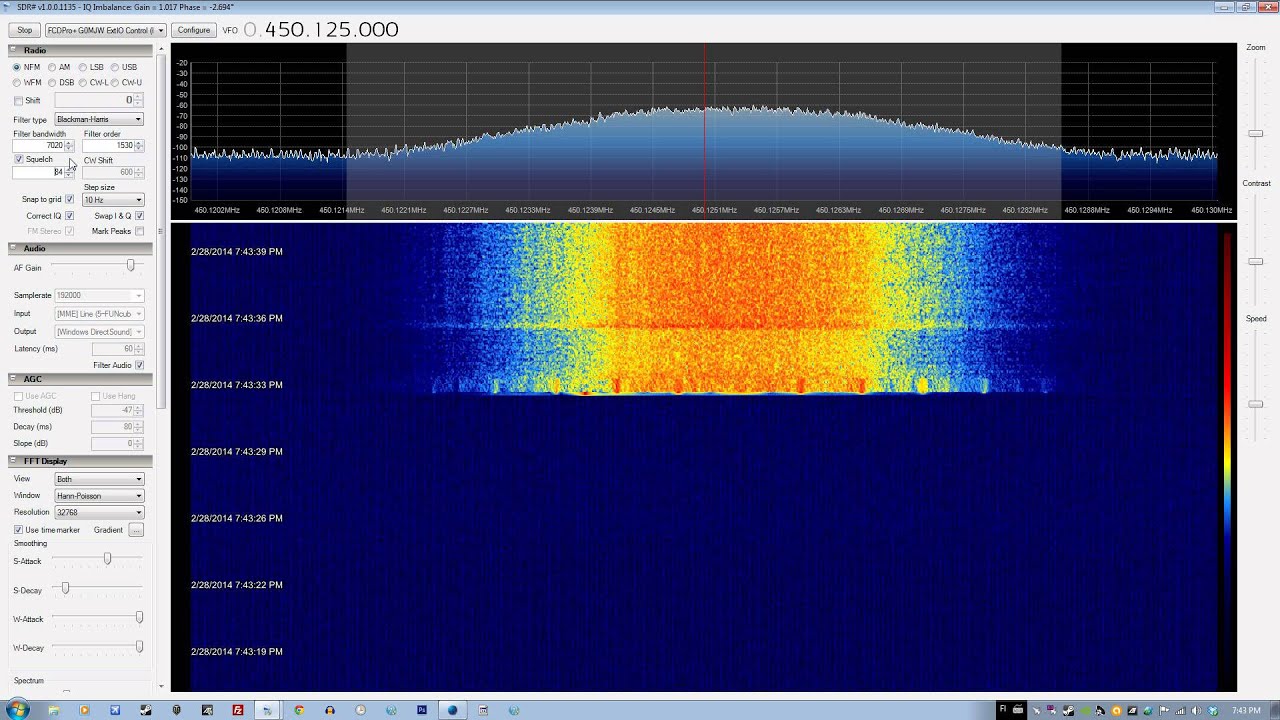Click the Stop button
Viewport: 1280px width, 720px height.
point(25,30)
